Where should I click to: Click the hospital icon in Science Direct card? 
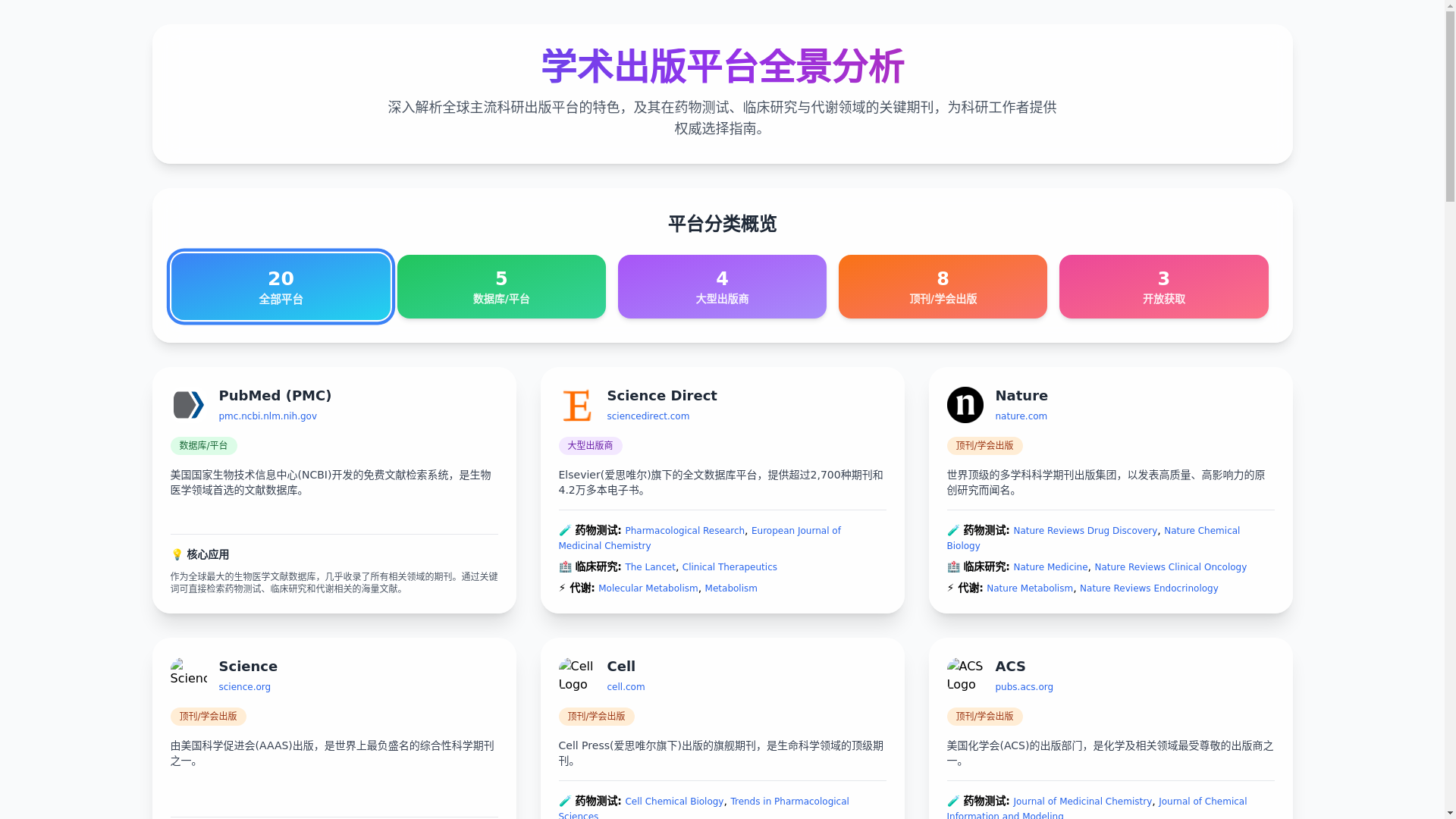tap(565, 567)
